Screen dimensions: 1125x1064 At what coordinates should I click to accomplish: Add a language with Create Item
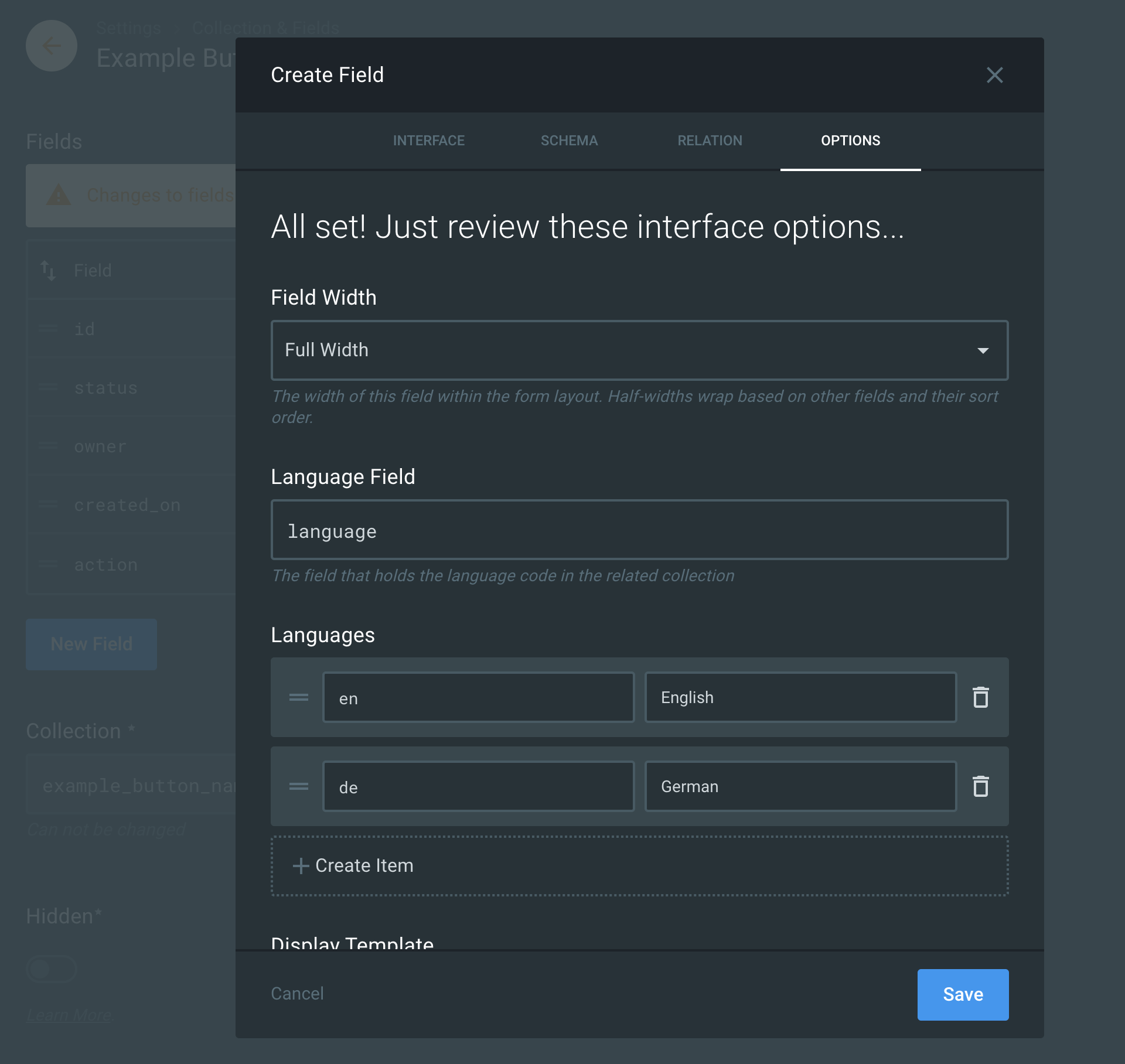(639, 866)
